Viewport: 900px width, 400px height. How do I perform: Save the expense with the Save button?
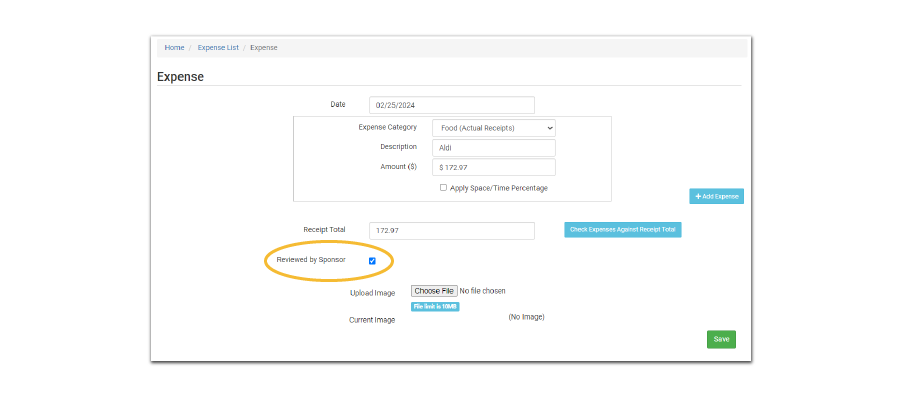point(721,339)
